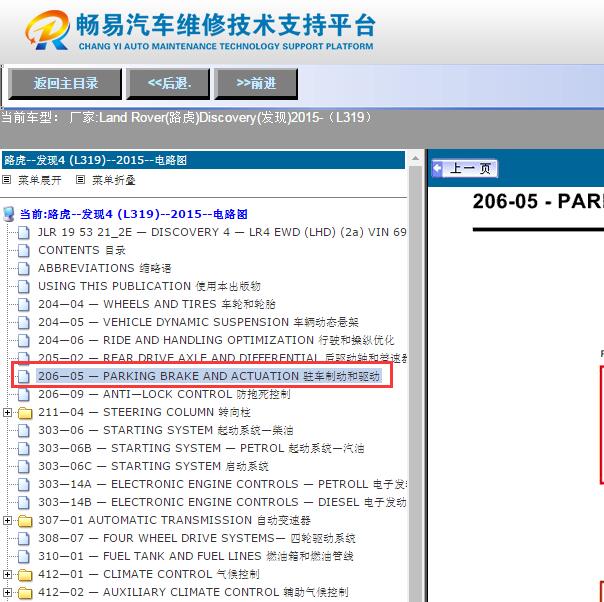Click the page icon beside 310-01 FUEL TANK

pyautogui.click(x=24, y=557)
